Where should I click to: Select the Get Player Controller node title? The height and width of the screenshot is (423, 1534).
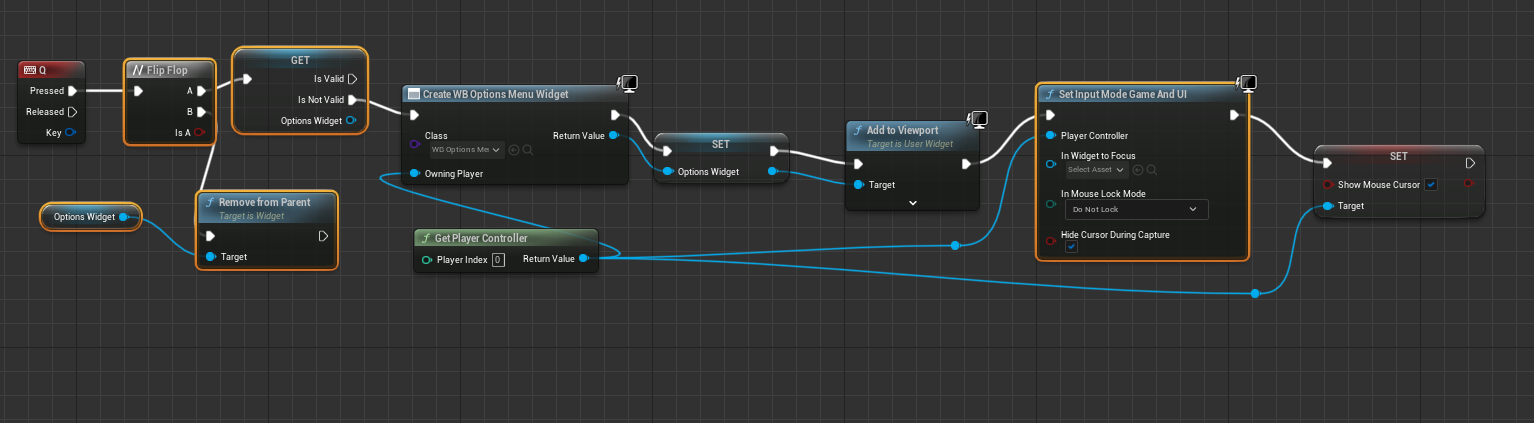[481, 238]
